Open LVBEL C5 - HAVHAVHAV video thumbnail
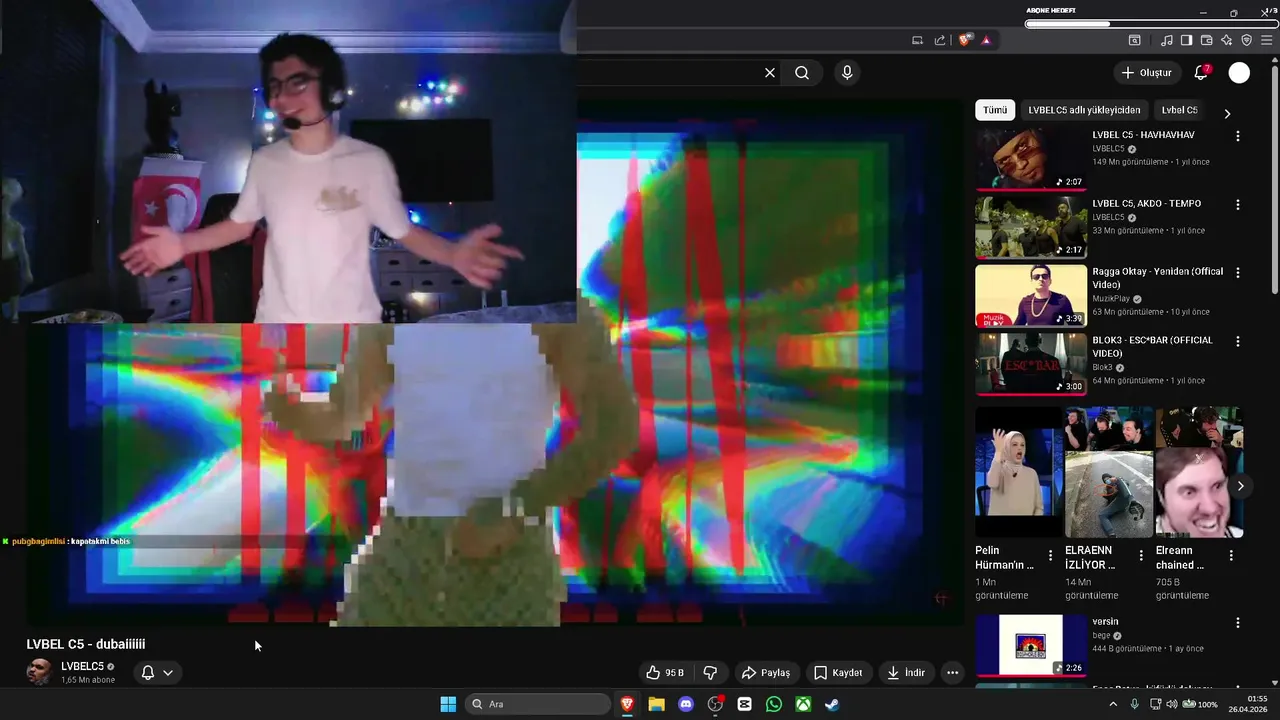The image size is (1280, 720). pyautogui.click(x=1031, y=159)
